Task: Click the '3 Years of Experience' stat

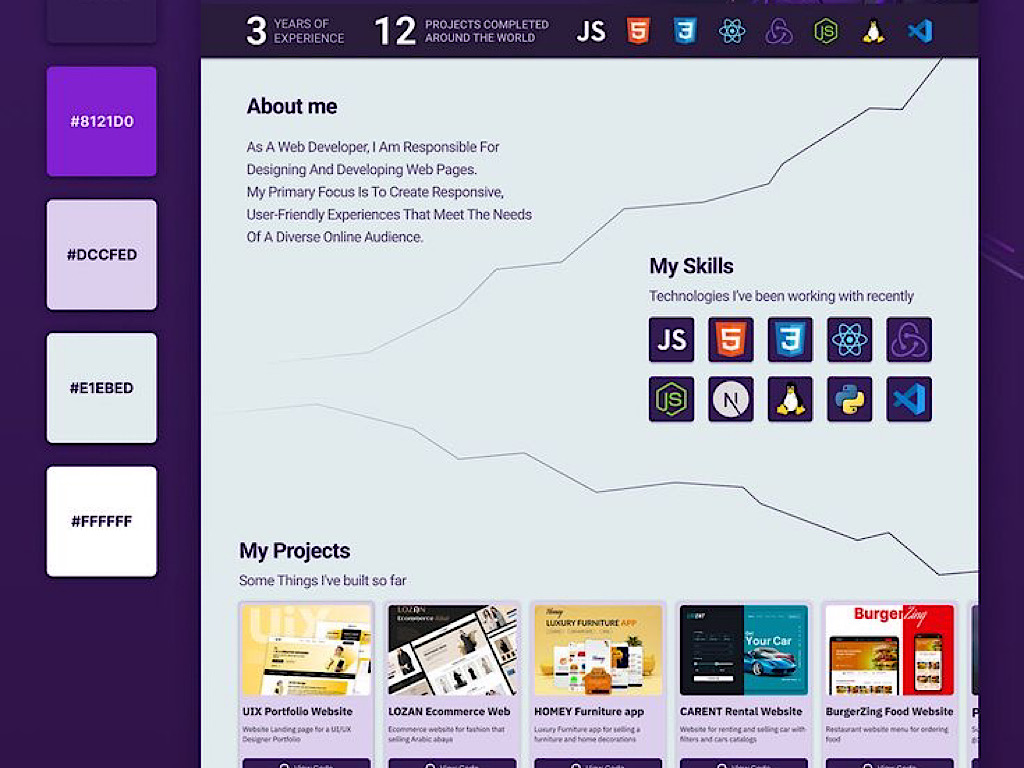Action: point(295,31)
